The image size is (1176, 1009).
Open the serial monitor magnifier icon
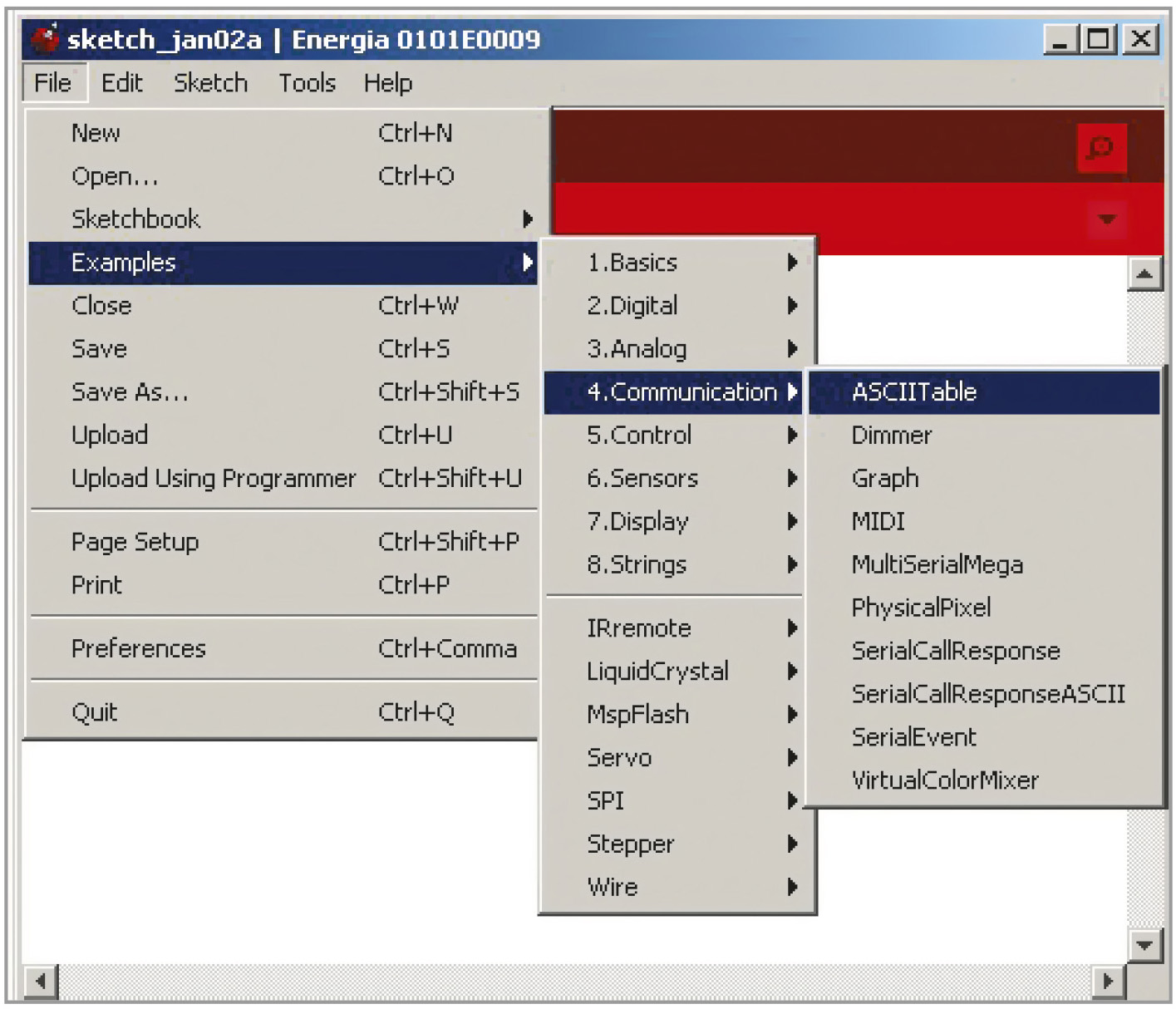pyautogui.click(x=1101, y=148)
